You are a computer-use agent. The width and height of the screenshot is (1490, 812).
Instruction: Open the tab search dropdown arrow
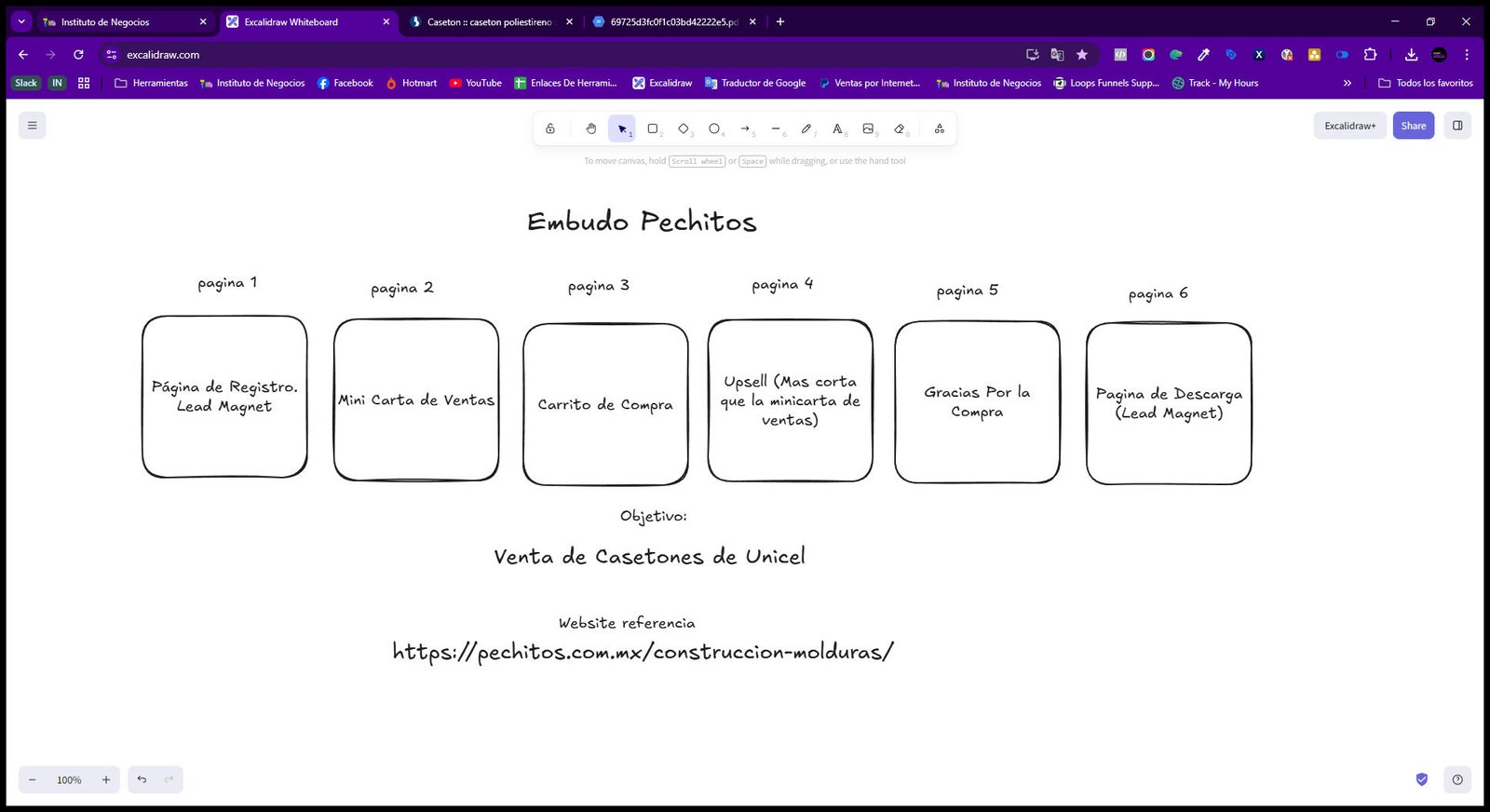(x=20, y=21)
